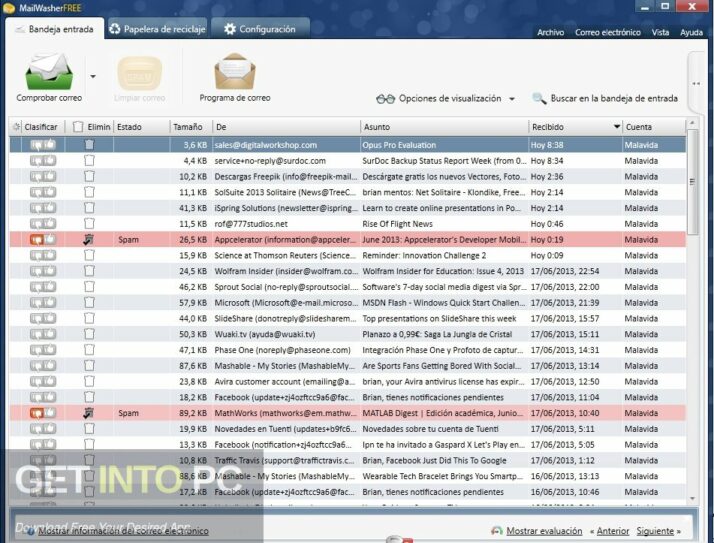Open Programa de correo envelope icon
Screen dimensions: 714x543
(x=235, y=71)
